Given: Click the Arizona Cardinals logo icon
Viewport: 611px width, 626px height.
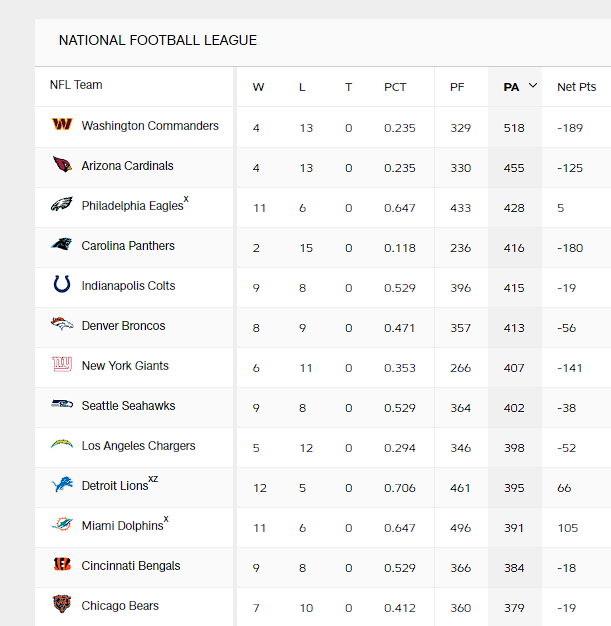Looking at the screenshot, I should pyautogui.click(x=62, y=166).
